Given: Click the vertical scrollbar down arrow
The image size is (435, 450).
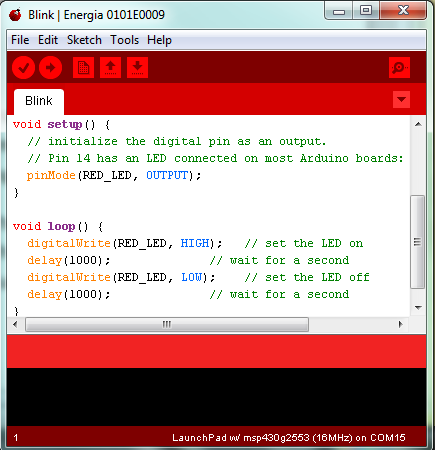Looking at the screenshot, I should [418, 308].
